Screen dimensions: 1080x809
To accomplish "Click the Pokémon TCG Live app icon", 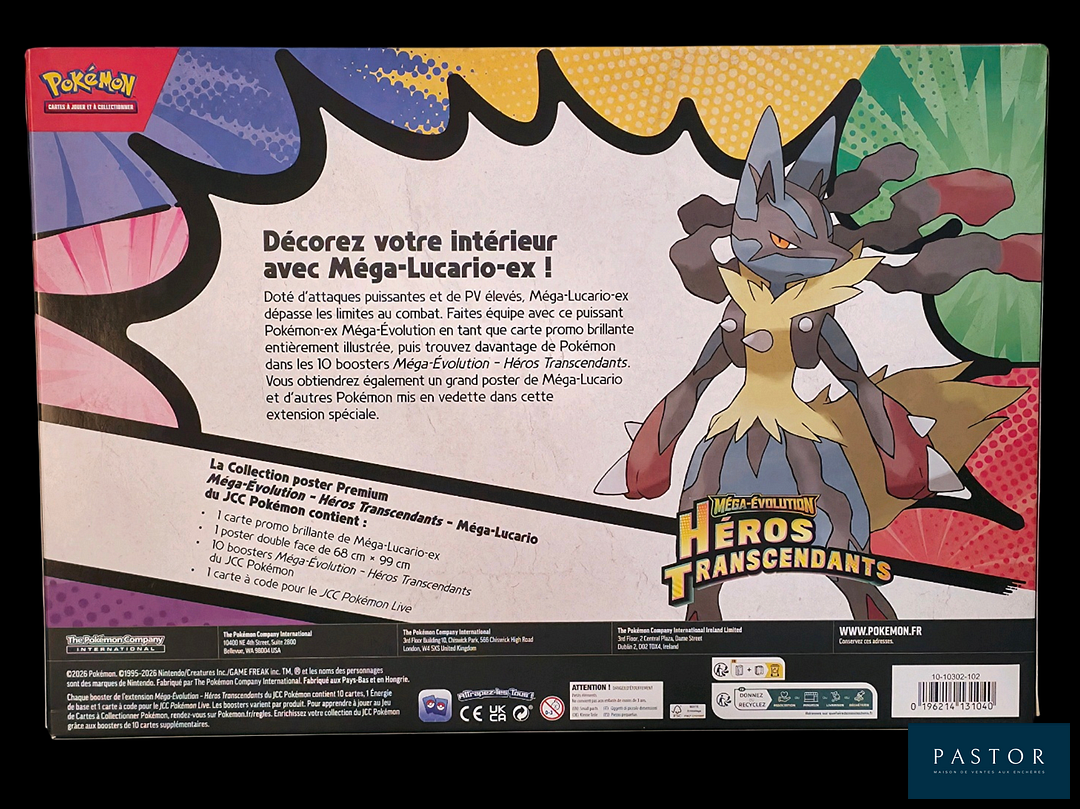I will [x=435, y=706].
